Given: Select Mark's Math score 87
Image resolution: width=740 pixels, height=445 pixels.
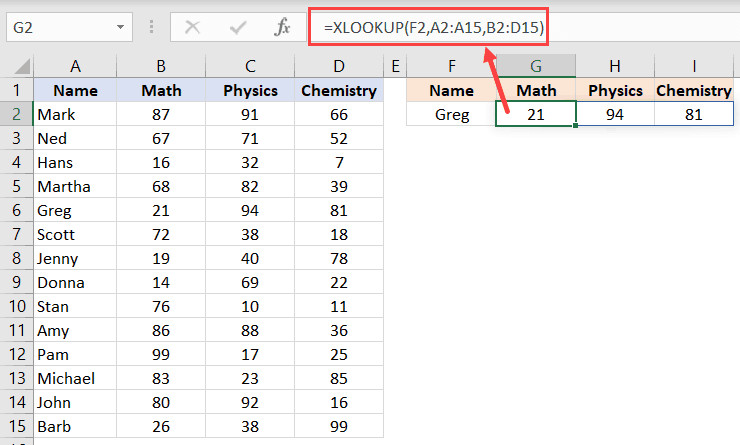Looking at the screenshot, I should pyautogui.click(x=161, y=114).
